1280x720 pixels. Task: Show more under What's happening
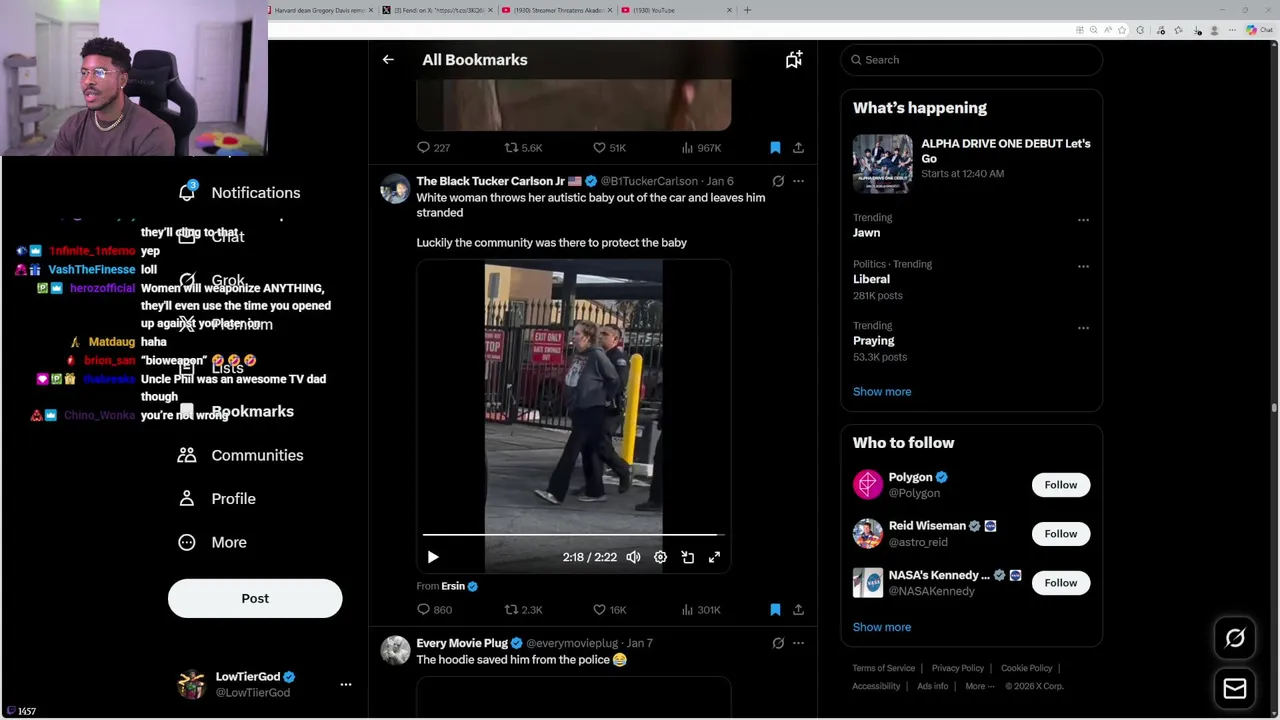click(x=882, y=392)
